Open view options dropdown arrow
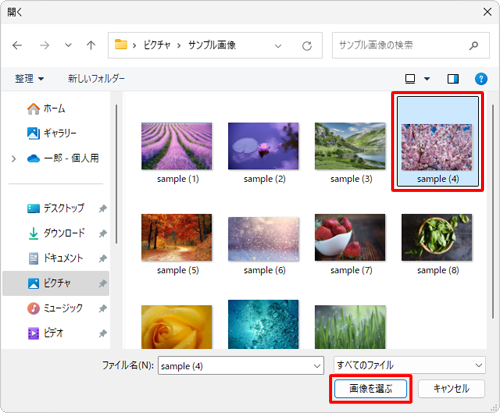The image size is (500, 413). pos(427,79)
